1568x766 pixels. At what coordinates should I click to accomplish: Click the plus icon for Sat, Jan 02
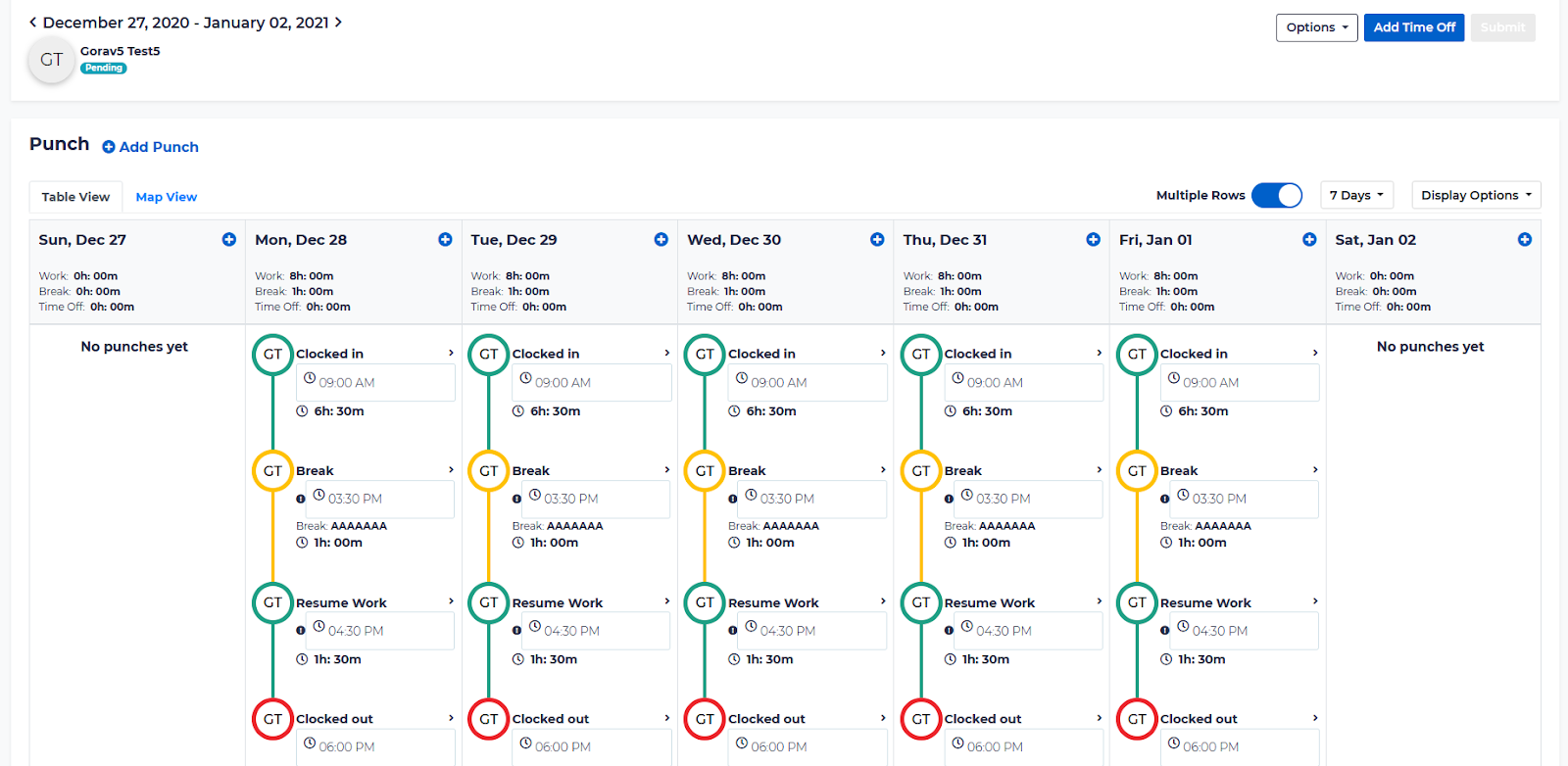1524,240
